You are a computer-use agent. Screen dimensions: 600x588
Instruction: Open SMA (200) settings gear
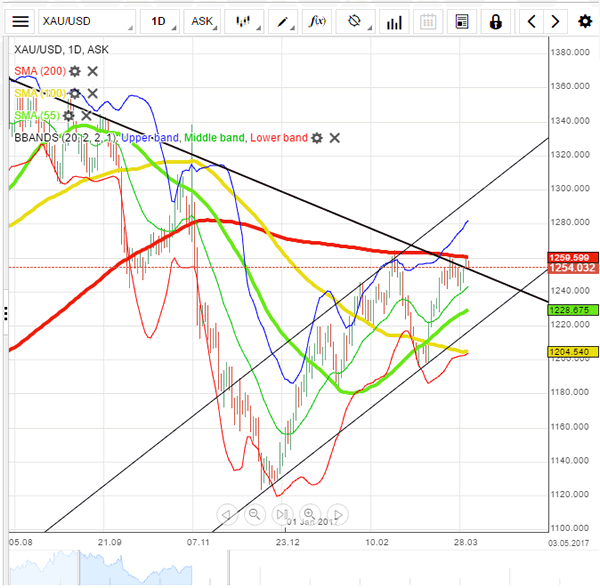point(75,71)
